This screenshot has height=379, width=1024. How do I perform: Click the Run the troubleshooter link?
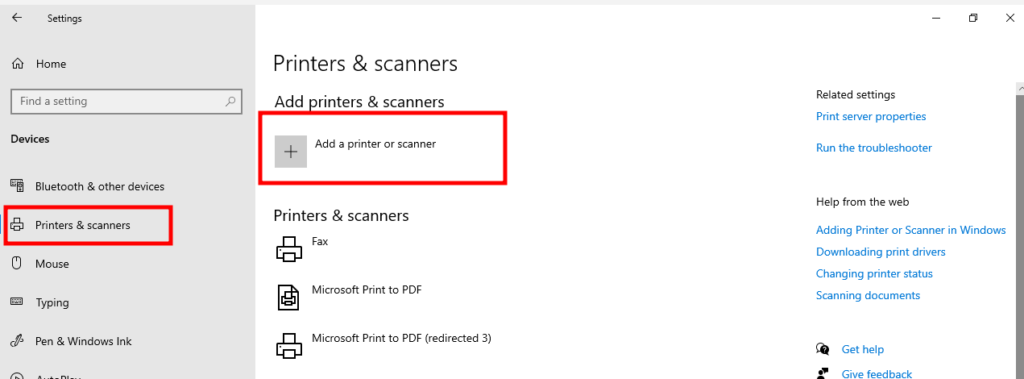point(874,148)
